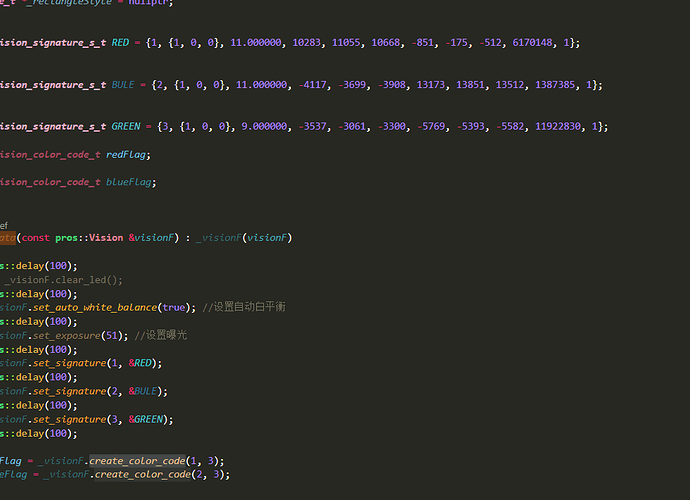Click the blueFlag variable declaration
The image size is (690, 500).
128,182
